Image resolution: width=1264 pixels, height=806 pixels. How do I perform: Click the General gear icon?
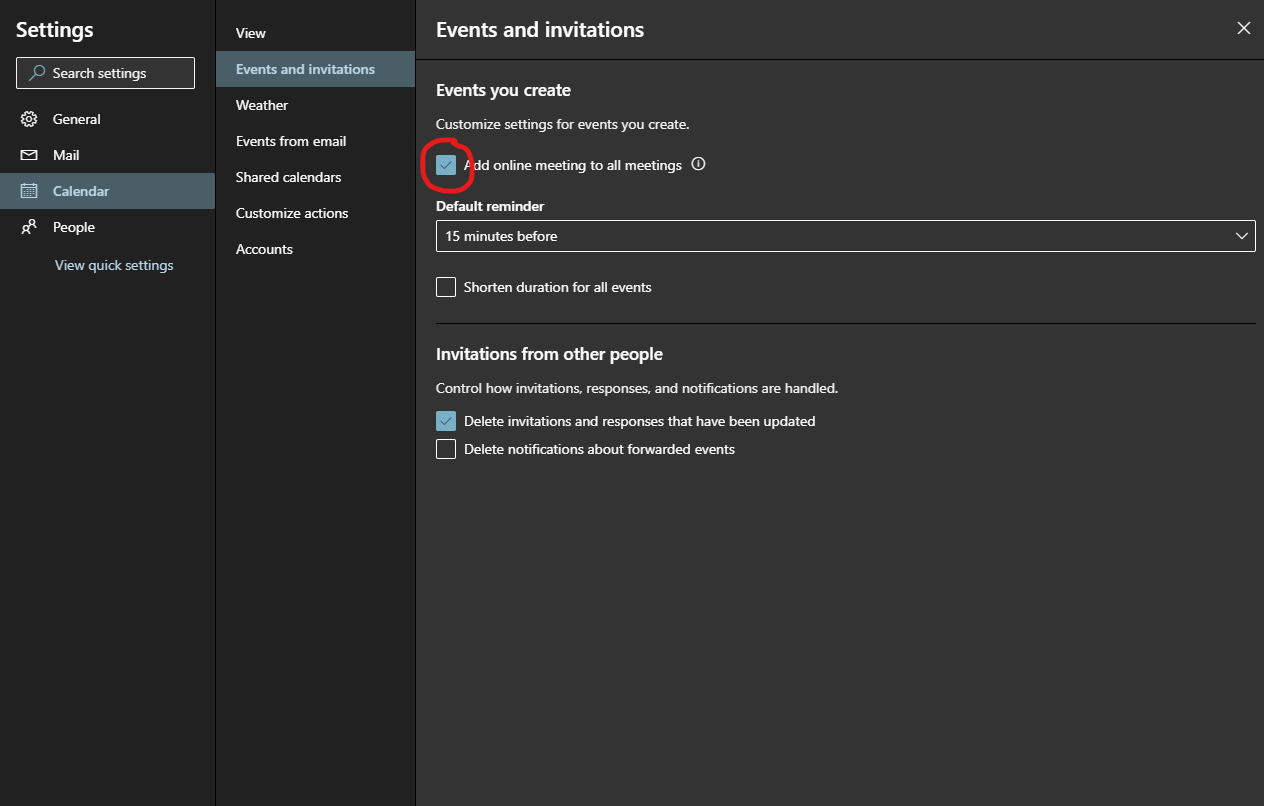tap(29, 119)
